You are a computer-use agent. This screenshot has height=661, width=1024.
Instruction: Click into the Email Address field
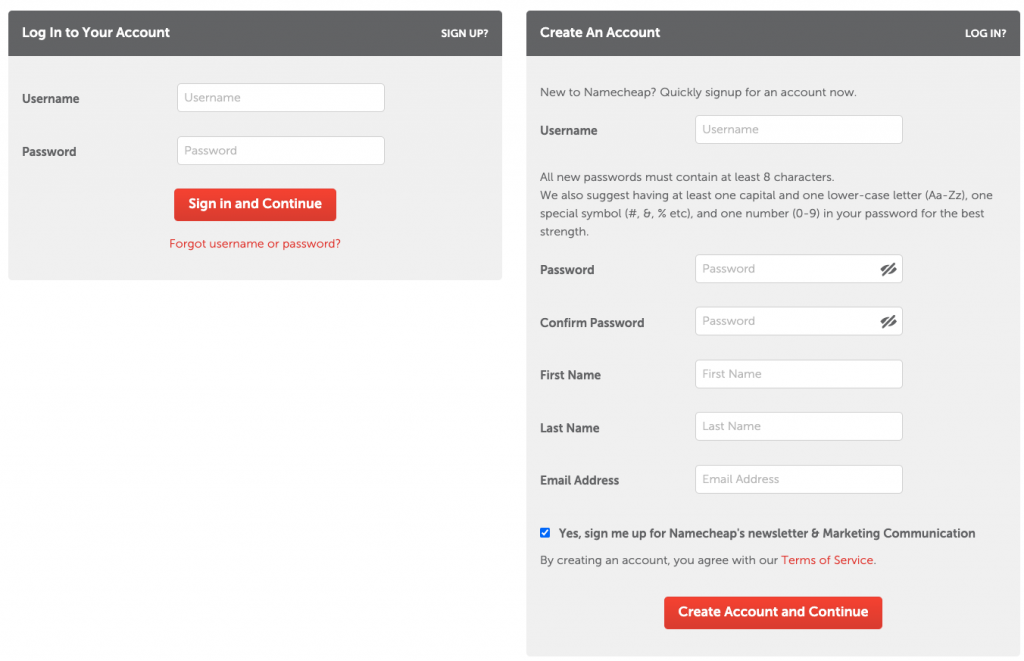click(x=798, y=480)
